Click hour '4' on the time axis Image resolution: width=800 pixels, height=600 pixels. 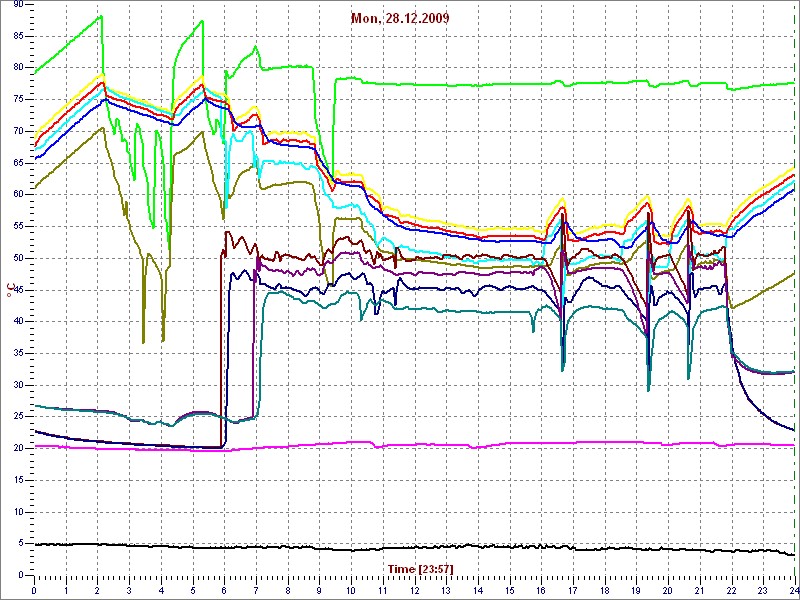coord(161,591)
